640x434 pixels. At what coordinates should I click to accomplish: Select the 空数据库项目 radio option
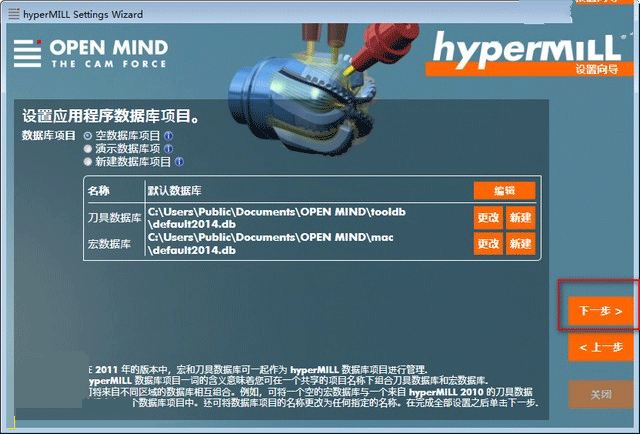(88, 136)
